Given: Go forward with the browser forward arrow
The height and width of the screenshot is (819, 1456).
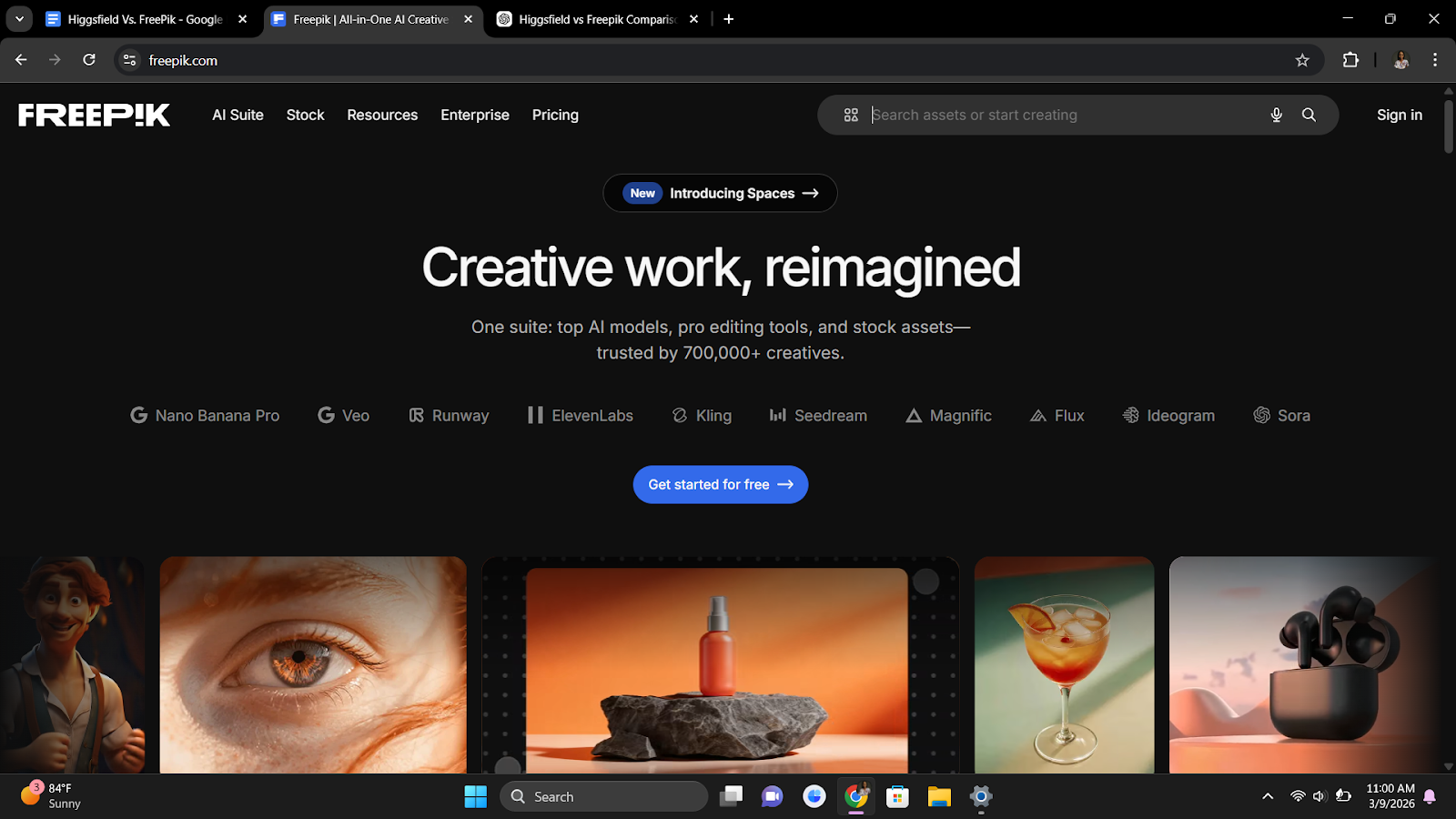Looking at the screenshot, I should [x=55, y=60].
